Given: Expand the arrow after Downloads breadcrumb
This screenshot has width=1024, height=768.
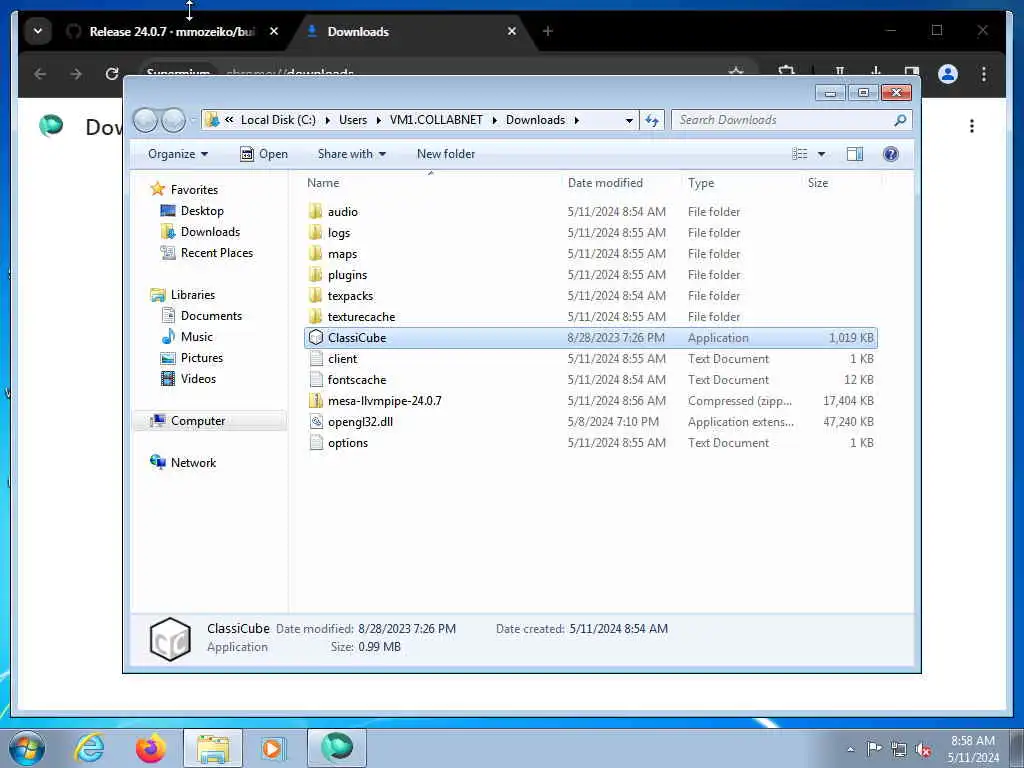Looking at the screenshot, I should point(577,120).
